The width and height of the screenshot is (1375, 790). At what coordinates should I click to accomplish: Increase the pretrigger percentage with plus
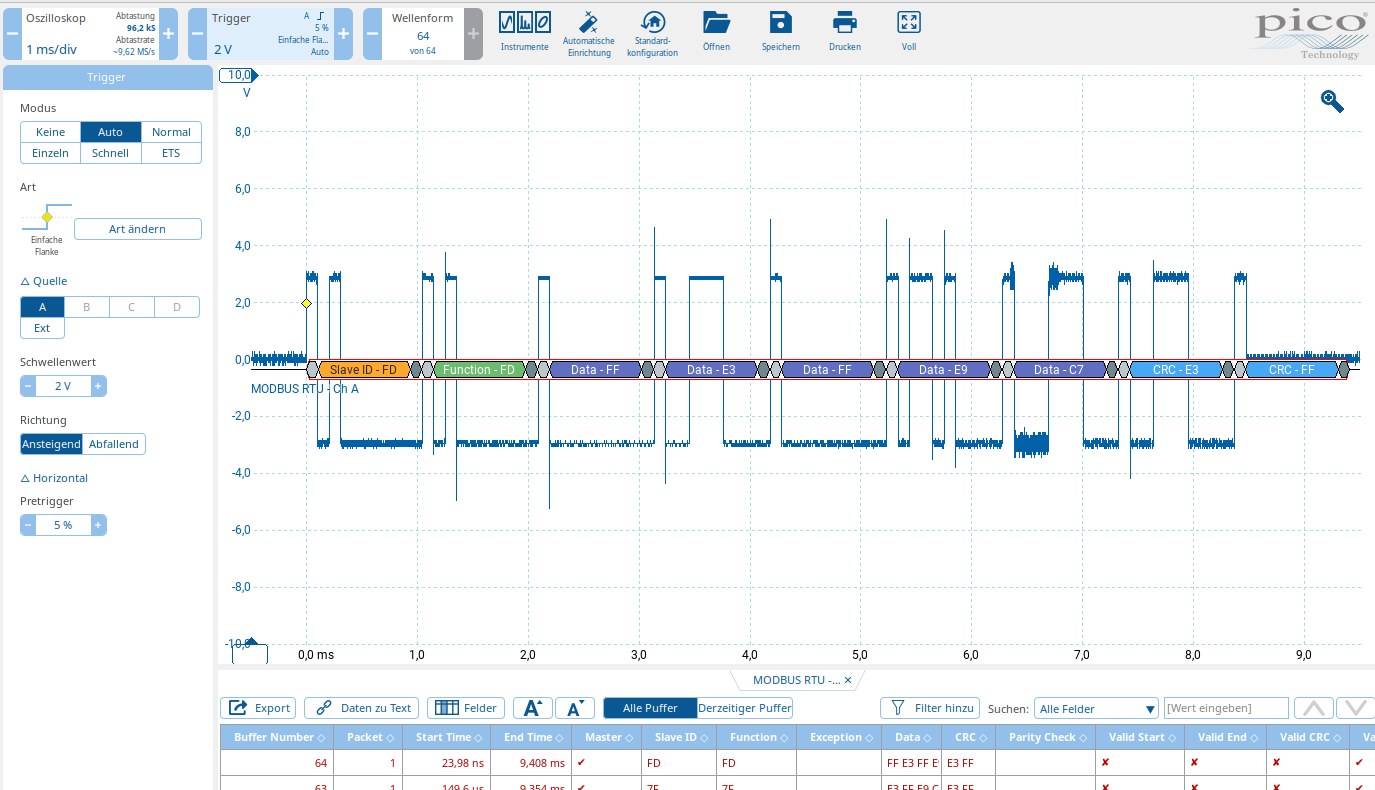[x=98, y=525]
